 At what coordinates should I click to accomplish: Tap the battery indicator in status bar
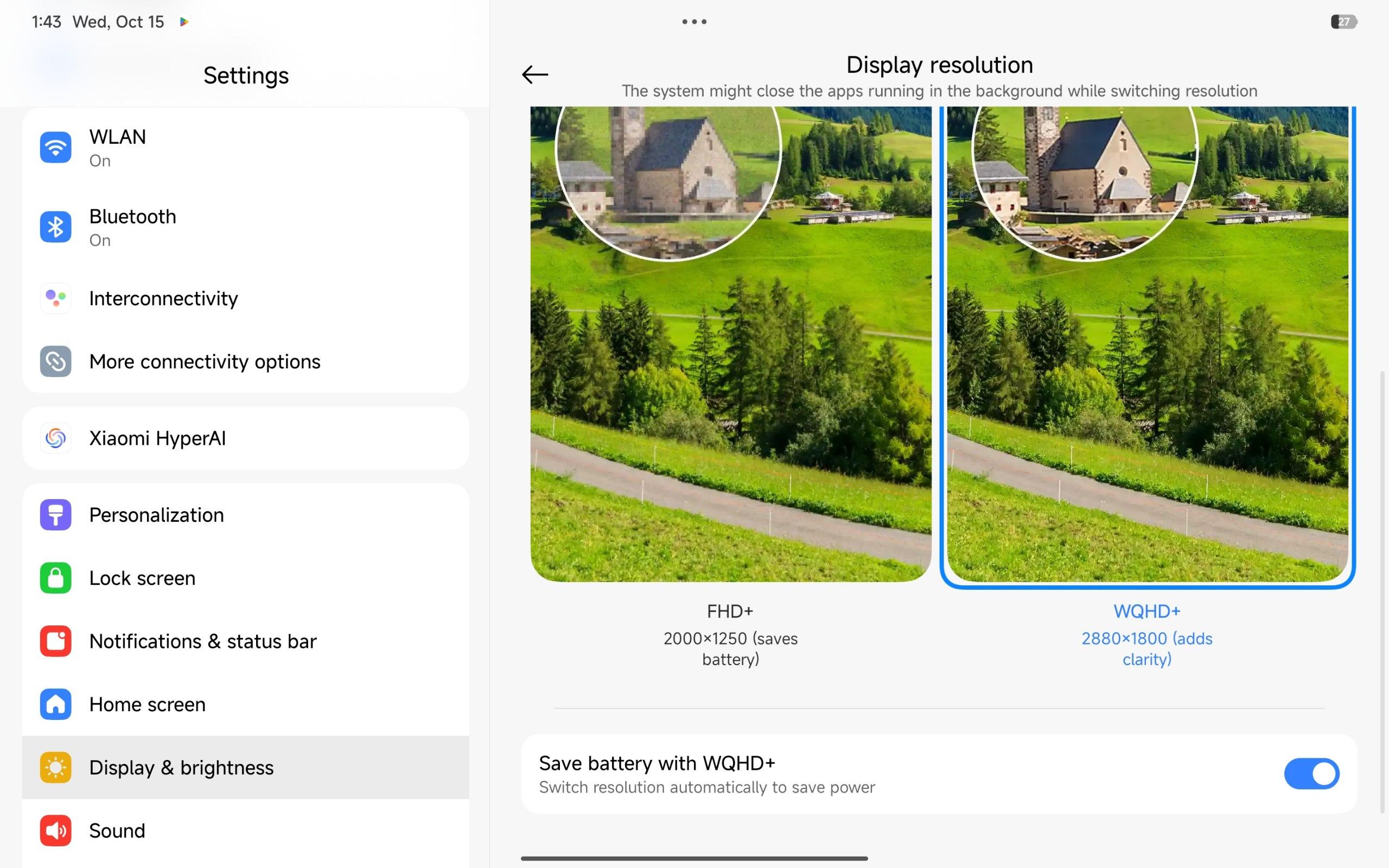[x=1343, y=22]
